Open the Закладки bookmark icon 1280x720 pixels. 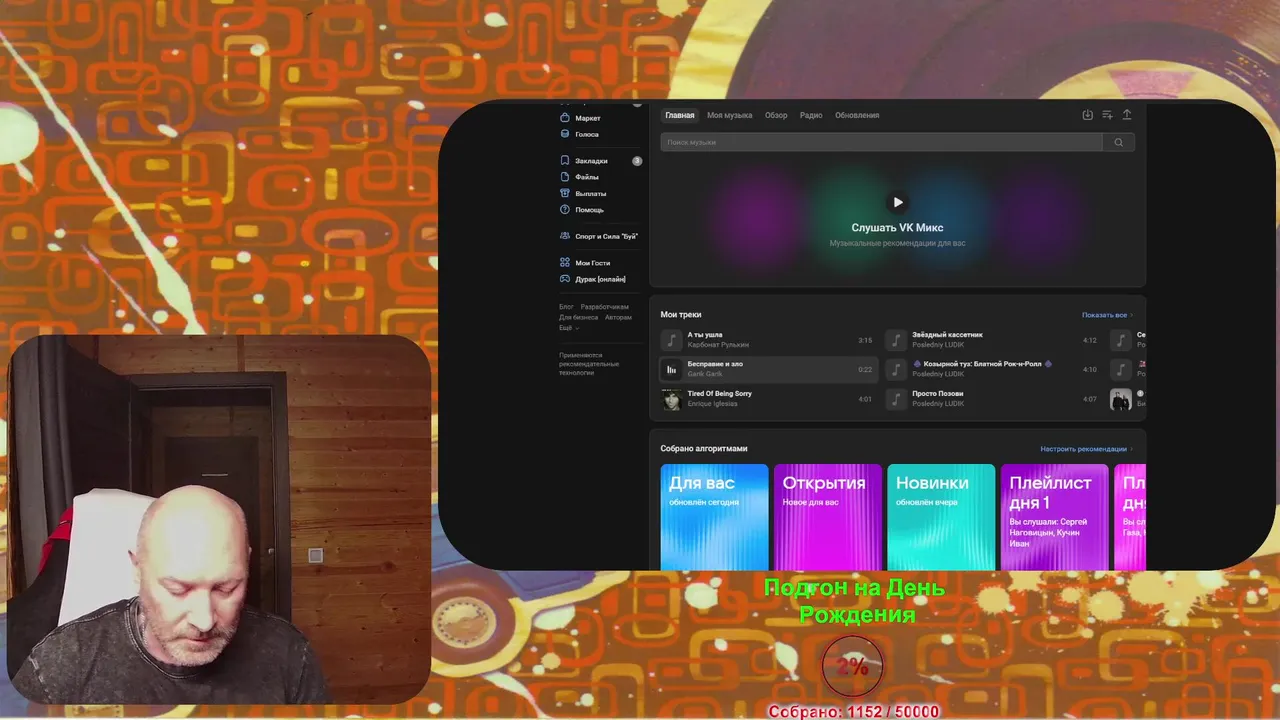pos(565,160)
